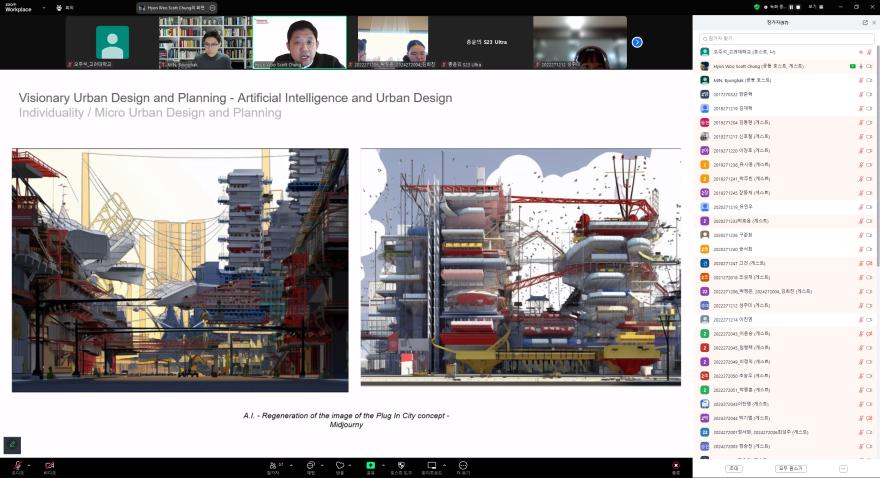Click Invite button at panel bottom

coord(734,468)
